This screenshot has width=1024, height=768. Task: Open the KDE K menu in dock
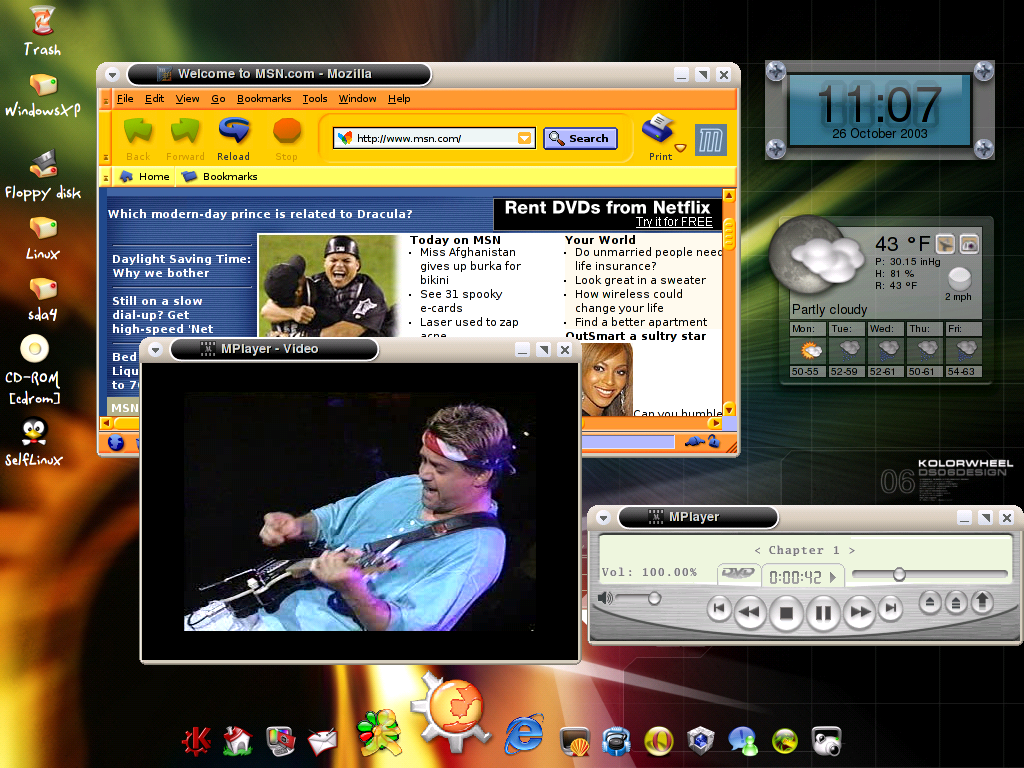click(x=196, y=741)
